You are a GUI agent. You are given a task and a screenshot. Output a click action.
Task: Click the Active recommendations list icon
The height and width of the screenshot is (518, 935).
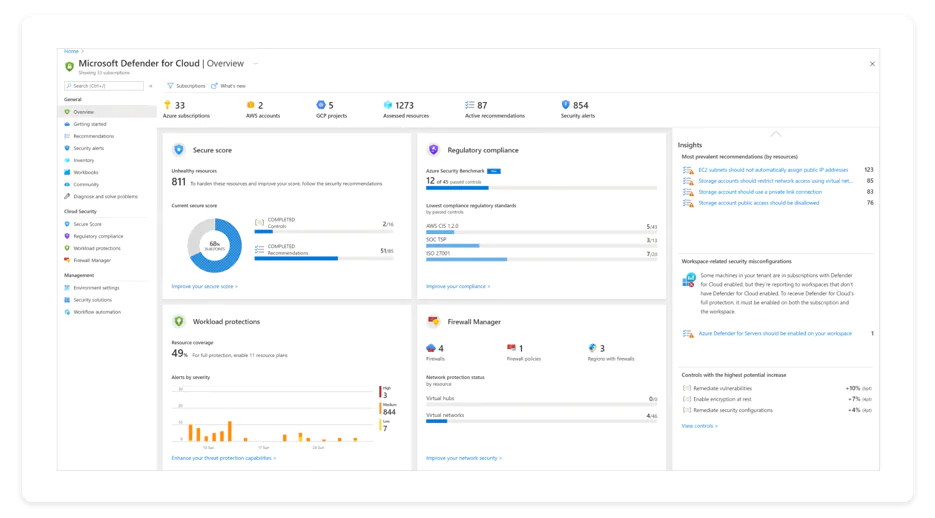(470, 105)
